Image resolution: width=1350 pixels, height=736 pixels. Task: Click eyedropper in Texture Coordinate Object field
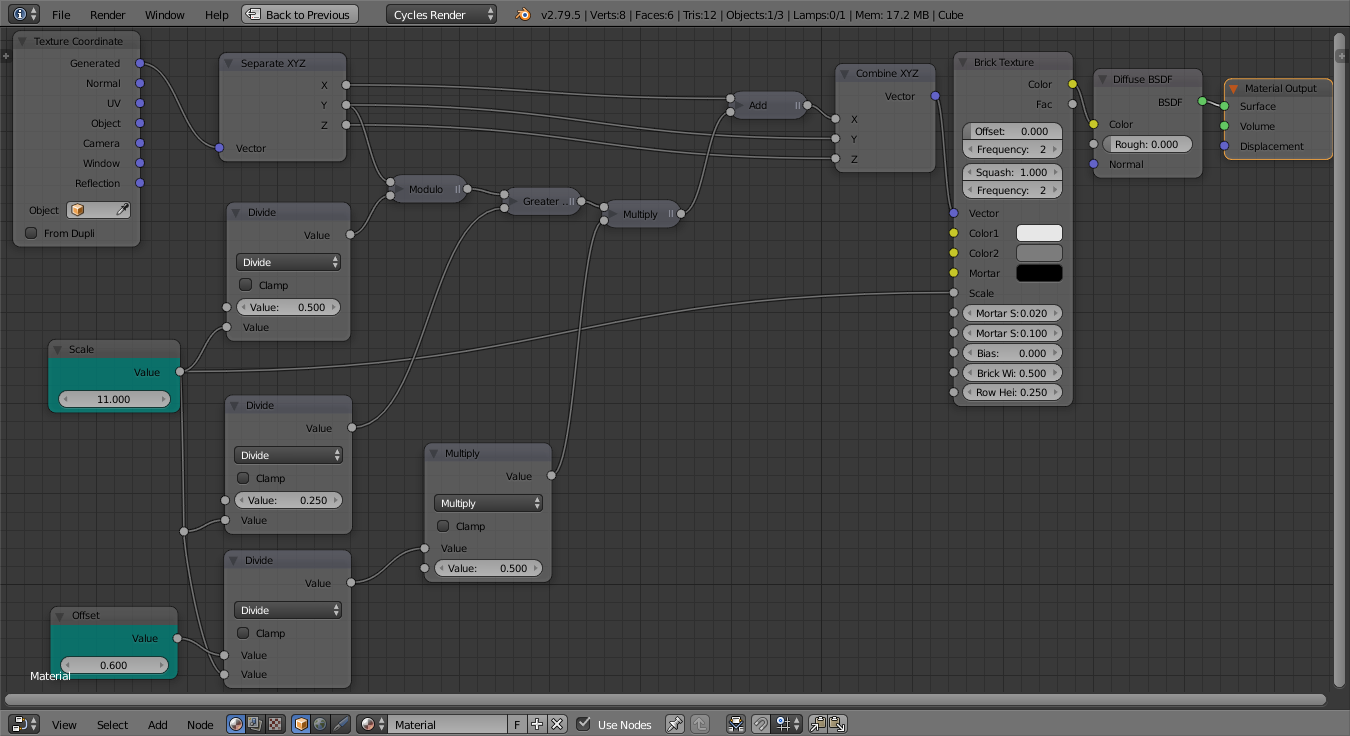click(123, 210)
